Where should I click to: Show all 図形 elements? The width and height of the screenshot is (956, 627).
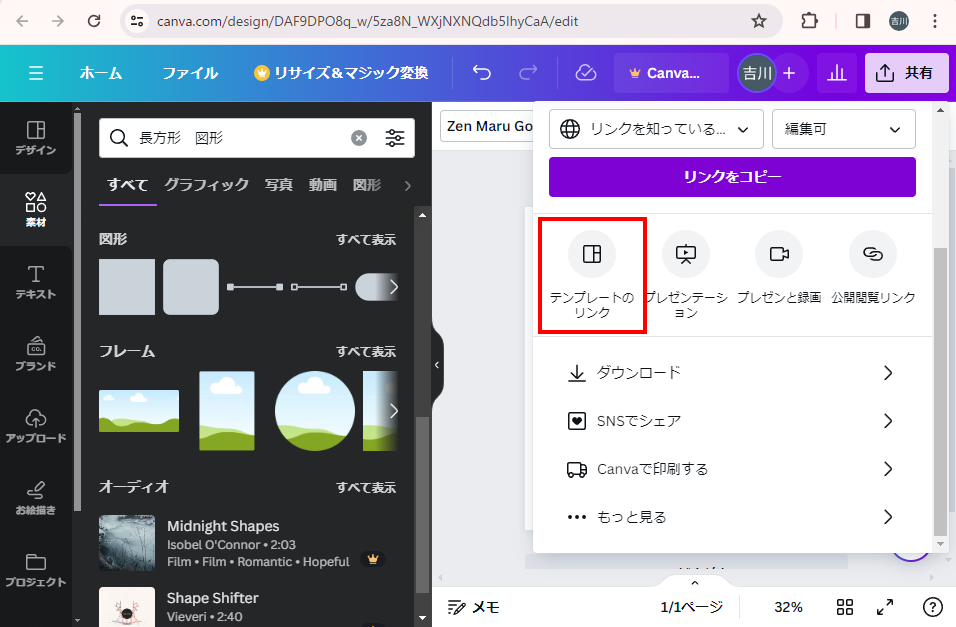click(x=365, y=240)
